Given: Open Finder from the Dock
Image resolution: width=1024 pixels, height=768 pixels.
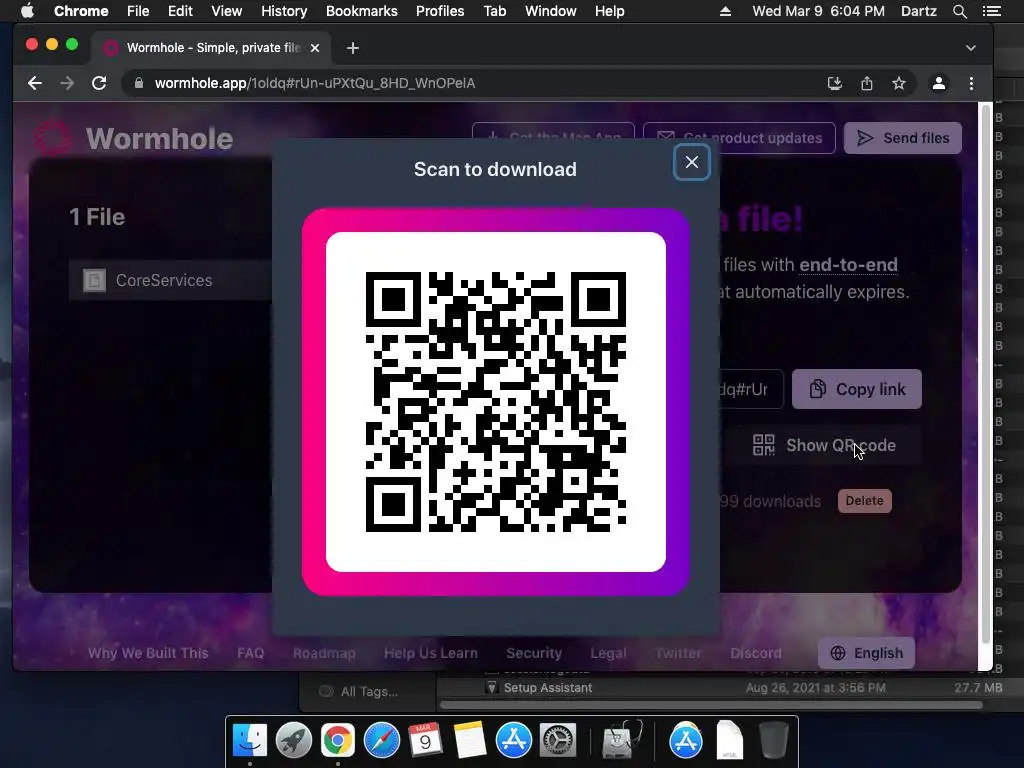Looking at the screenshot, I should (x=249, y=740).
